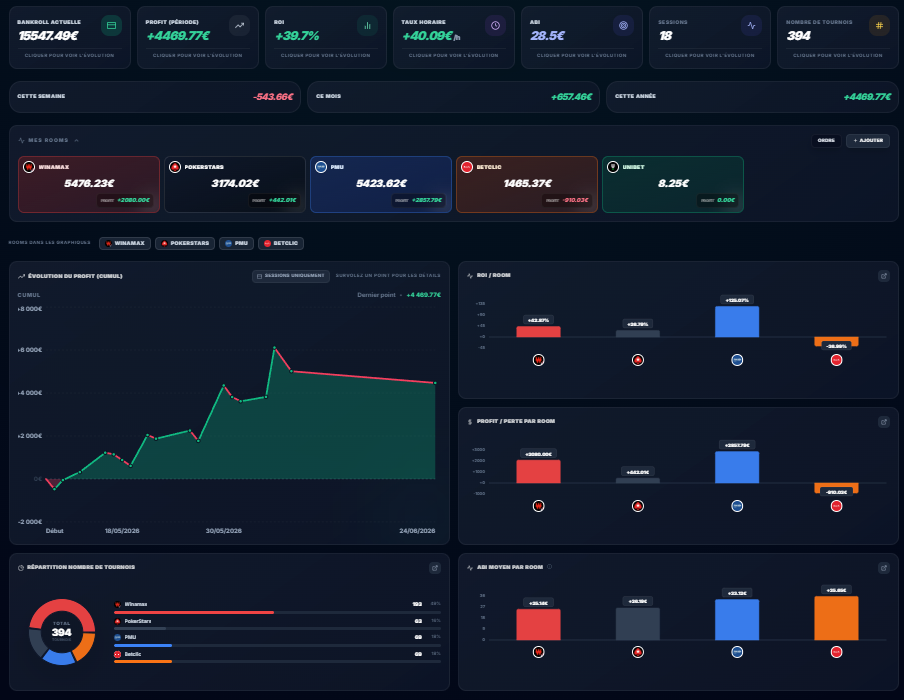Viewport: 904px width, 700px height.
Task: Click the Unibet logo in Unibet room card
Action: tap(613, 167)
